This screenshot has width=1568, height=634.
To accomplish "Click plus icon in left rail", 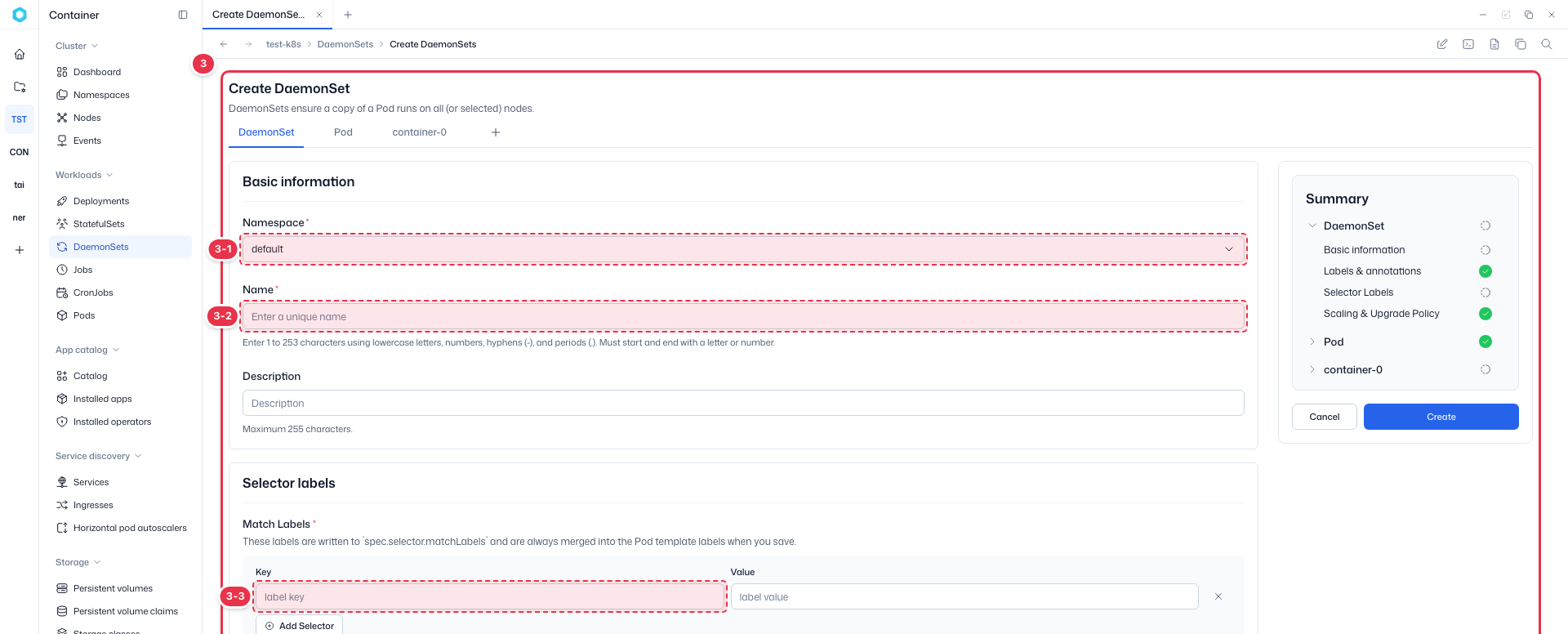I will (20, 250).
